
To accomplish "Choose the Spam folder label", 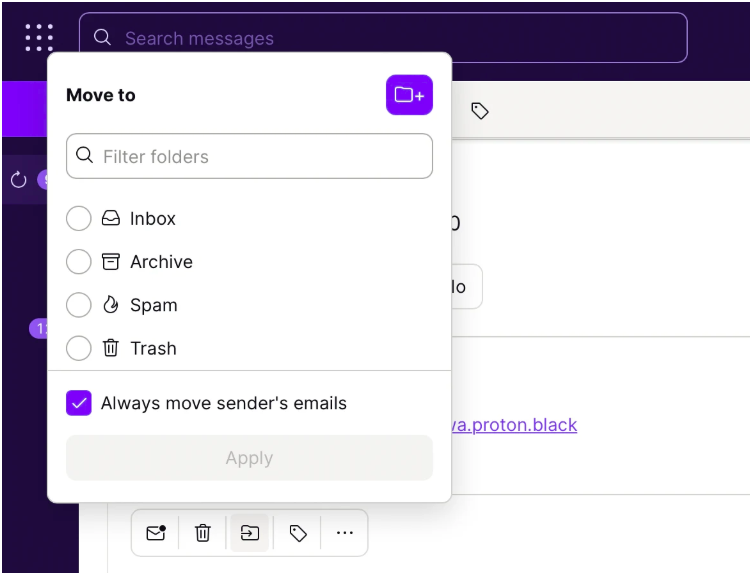I will click(153, 305).
